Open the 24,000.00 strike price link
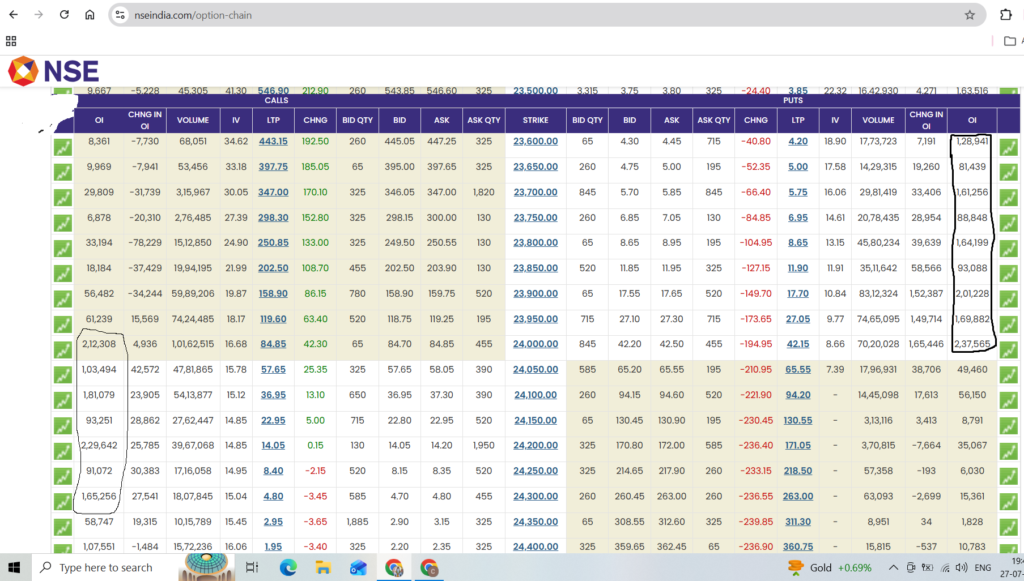Image resolution: width=1024 pixels, height=581 pixels. (536, 344)
